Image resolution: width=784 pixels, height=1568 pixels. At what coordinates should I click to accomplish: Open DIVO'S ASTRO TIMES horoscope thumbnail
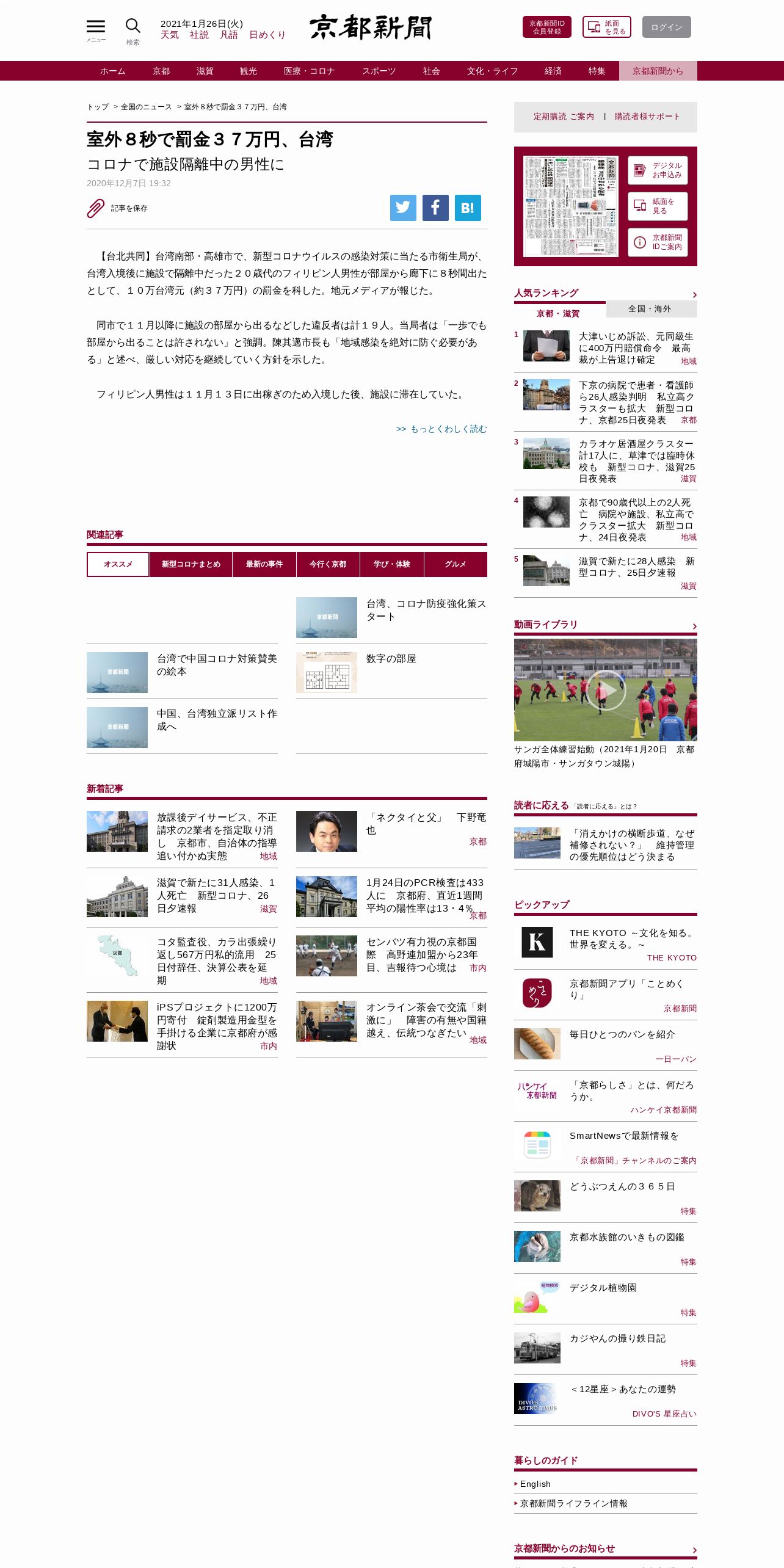click(x=537, y=1398)
